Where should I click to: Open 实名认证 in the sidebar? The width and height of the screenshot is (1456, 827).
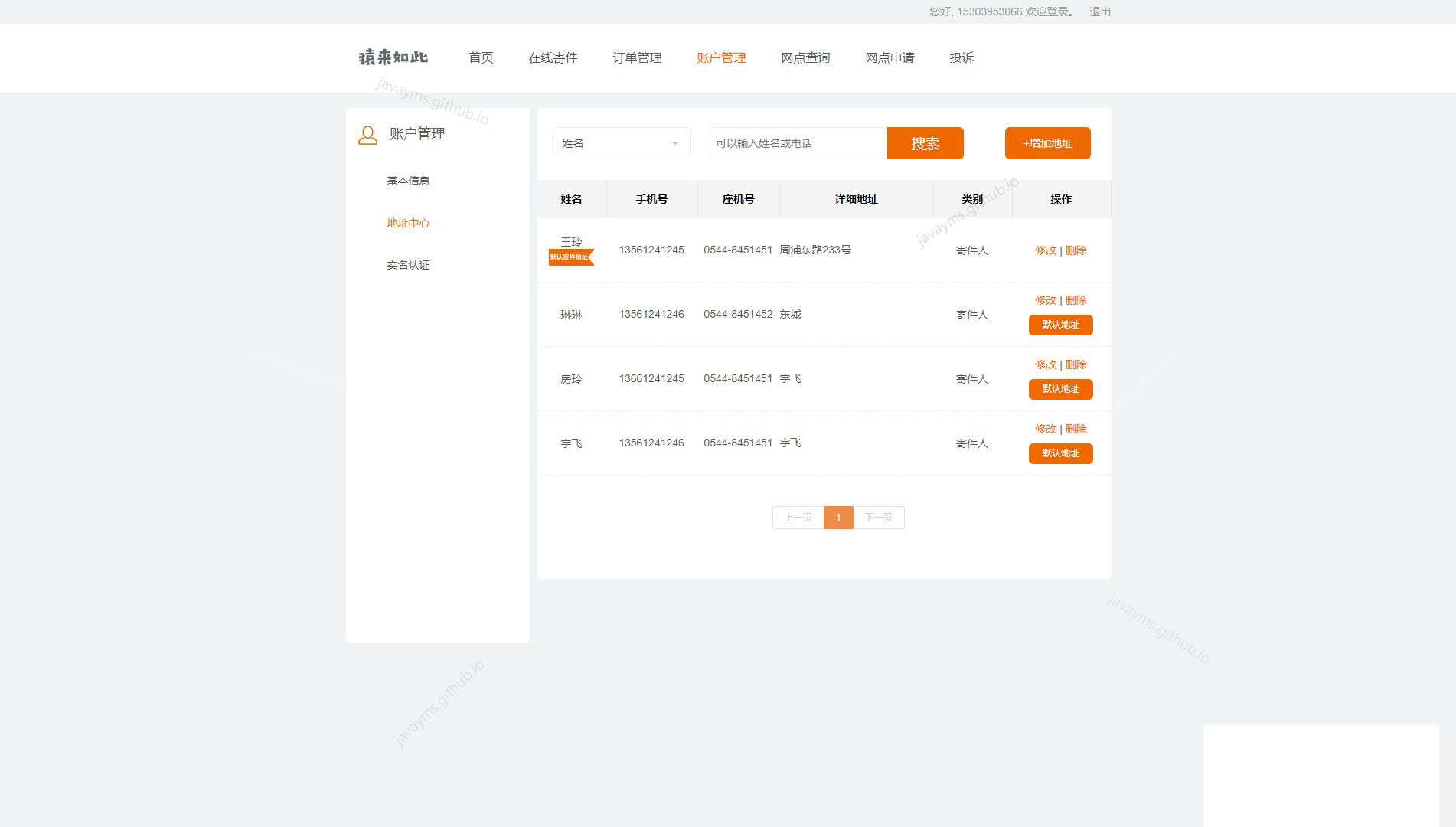point(408,265)
